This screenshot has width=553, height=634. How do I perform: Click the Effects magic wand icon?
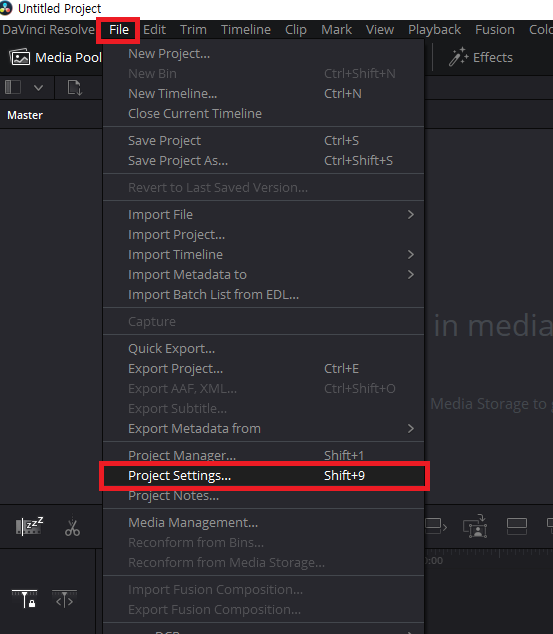click(458, 57)
